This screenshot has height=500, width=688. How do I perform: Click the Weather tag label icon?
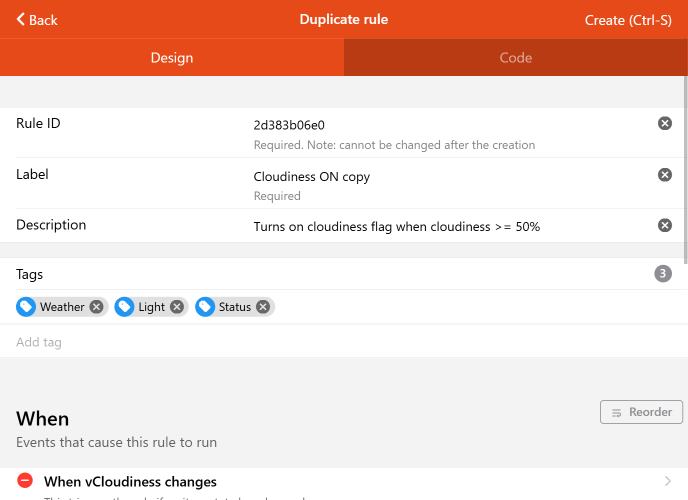(26, 307)
